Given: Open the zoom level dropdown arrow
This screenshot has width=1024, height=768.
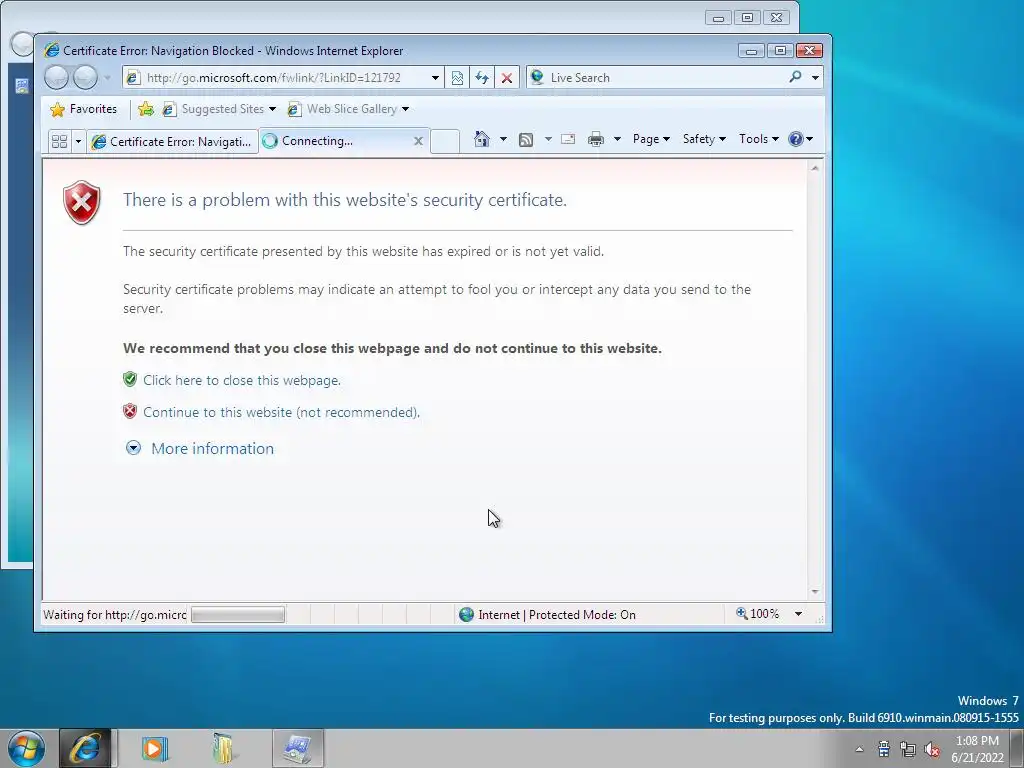Looking at the screenshot, I should [x=798, y=614].
